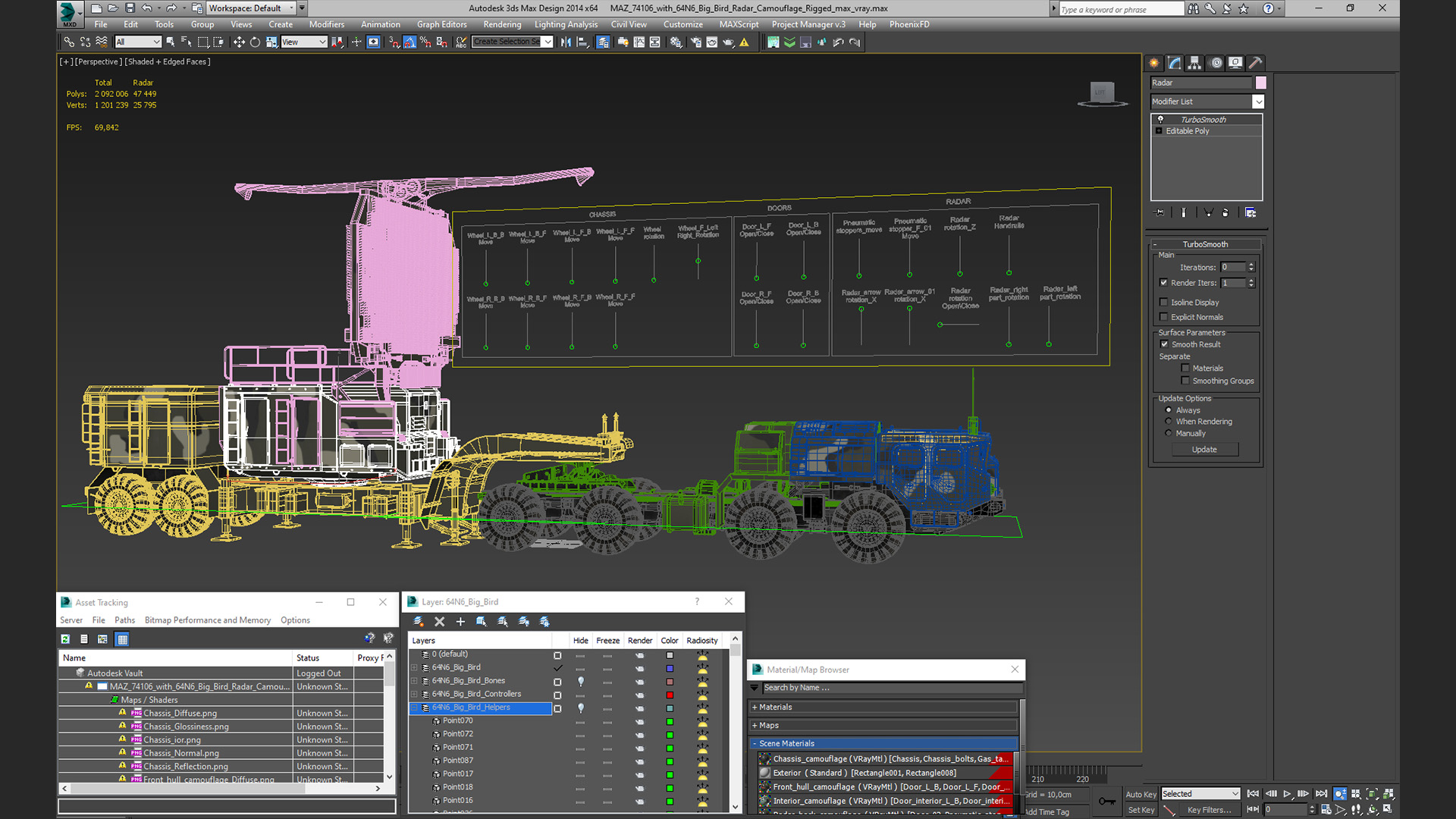
Task: Enable the Isoline Display checkbox
Action: (1164, 303)
